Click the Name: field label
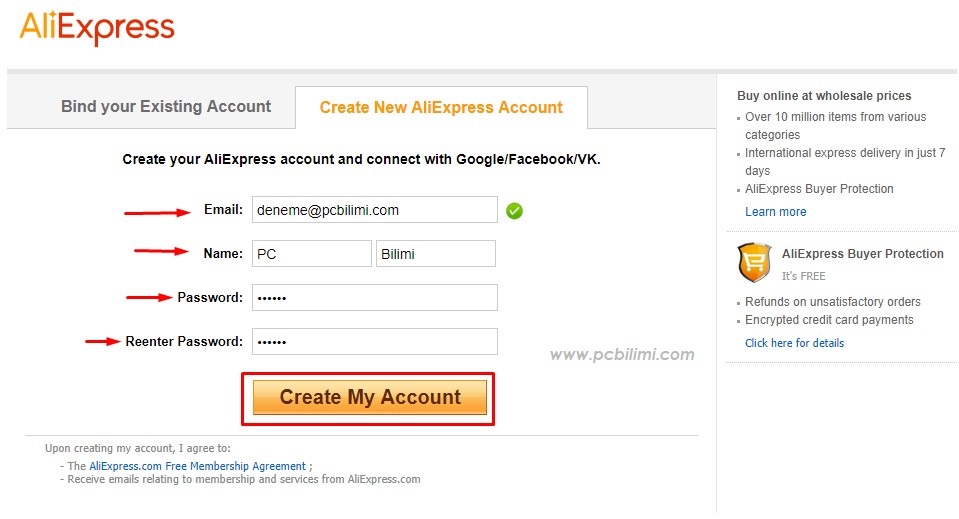 [223, 254]
